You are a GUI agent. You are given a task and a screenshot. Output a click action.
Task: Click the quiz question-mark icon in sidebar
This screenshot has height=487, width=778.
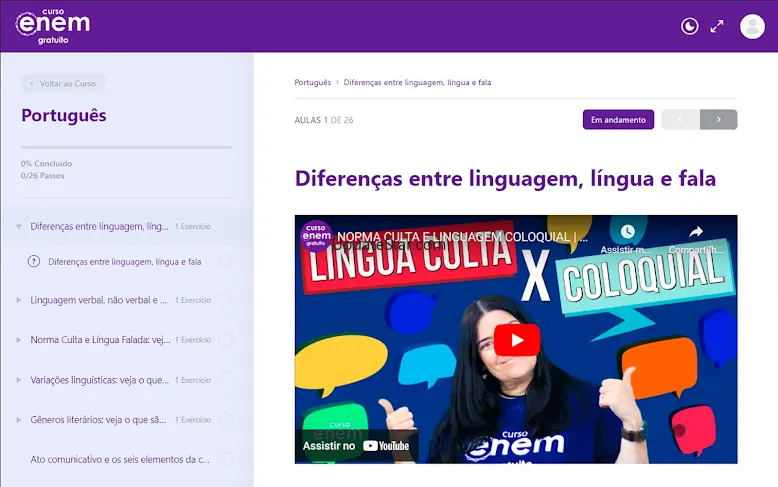[x=34, y=261]
